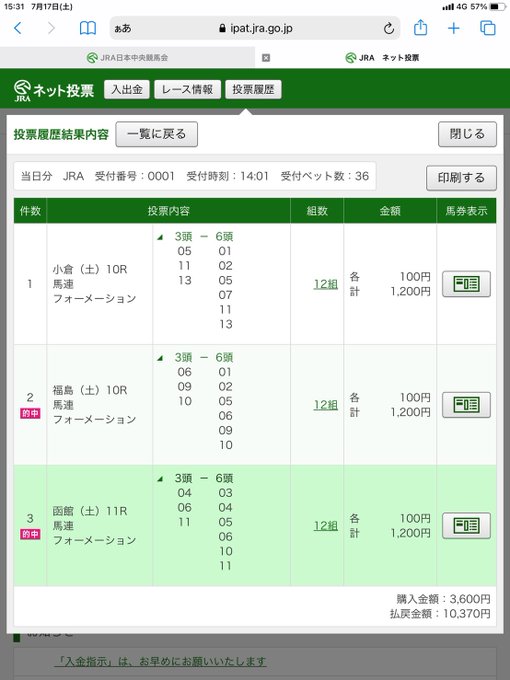Select the 福島（土）10R race text
Image resolution: width=510 pixels, height=680 pixels.
[90, 390]
